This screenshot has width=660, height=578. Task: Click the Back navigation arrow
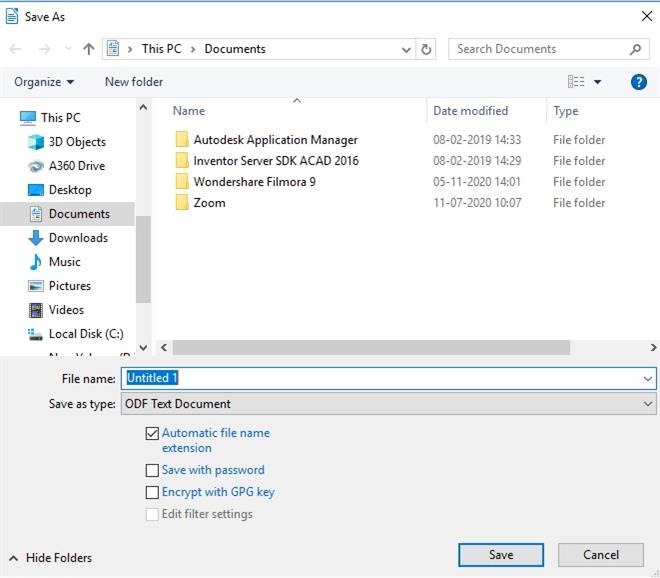coord(16,49)
